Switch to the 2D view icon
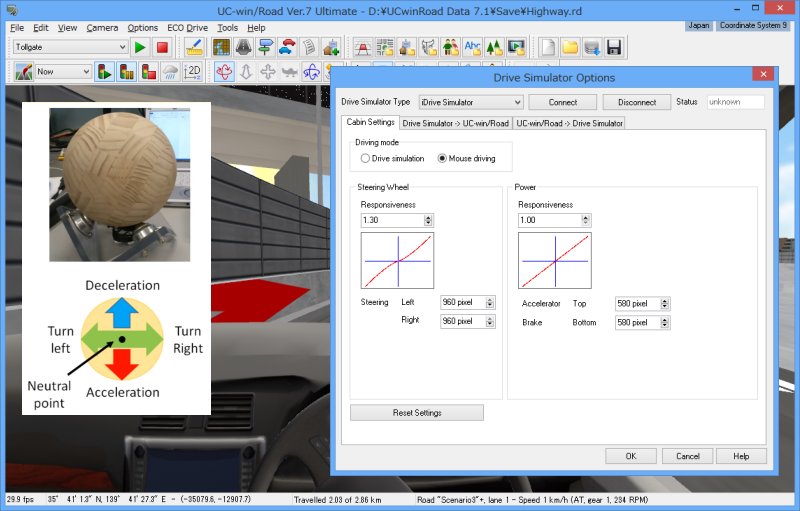Viewport: 800px width, 511px height. tap(192, 72)
